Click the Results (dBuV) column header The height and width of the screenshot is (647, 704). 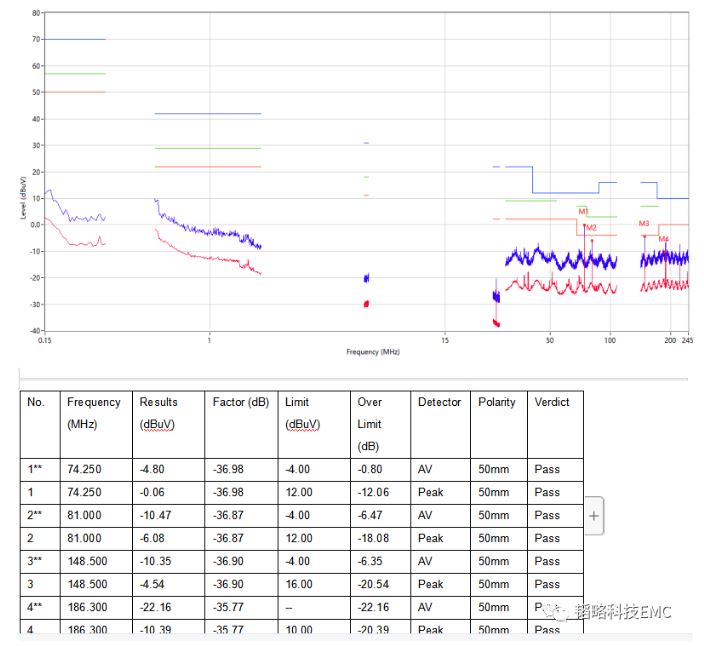point(158,412)
